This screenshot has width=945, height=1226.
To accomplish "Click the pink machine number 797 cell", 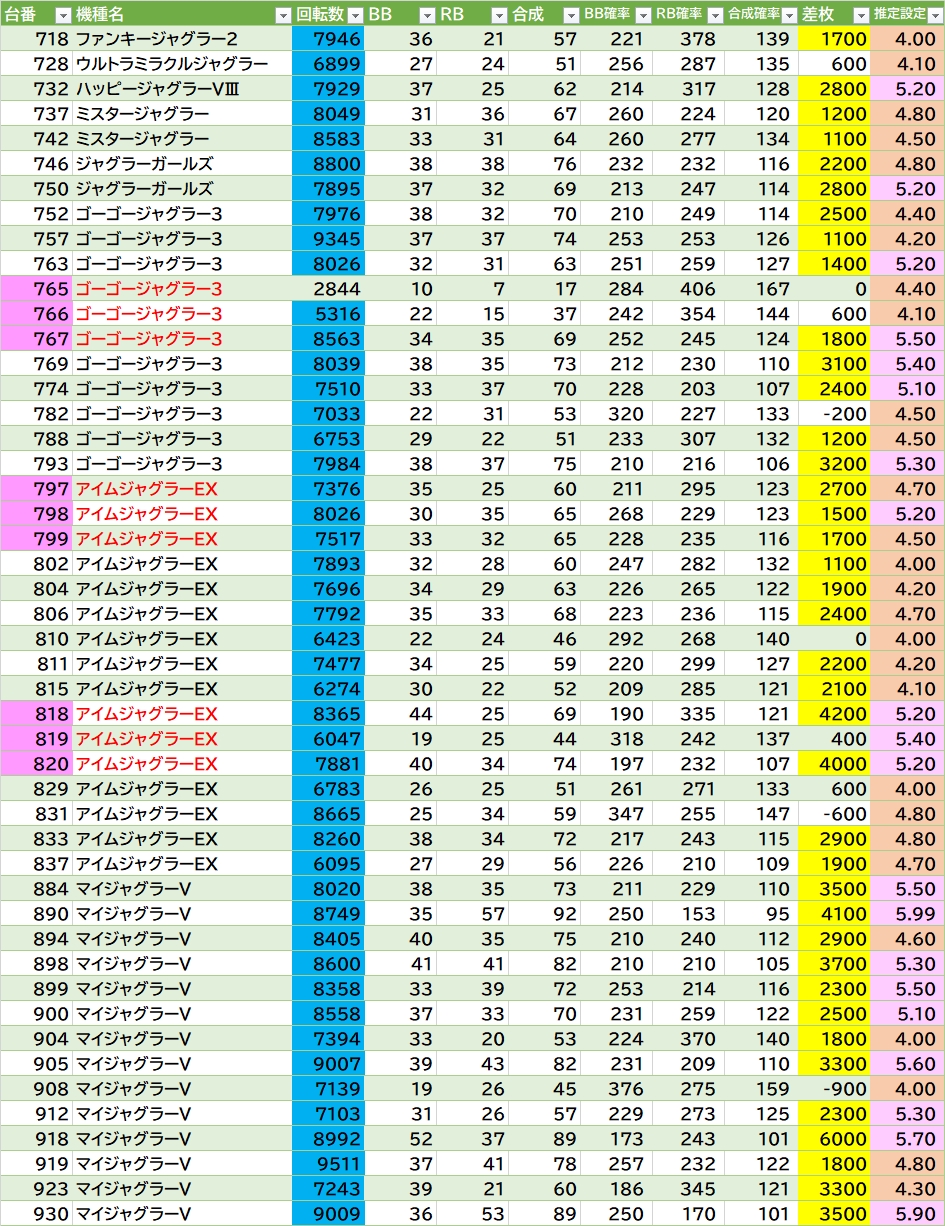I will click(36, 489).
